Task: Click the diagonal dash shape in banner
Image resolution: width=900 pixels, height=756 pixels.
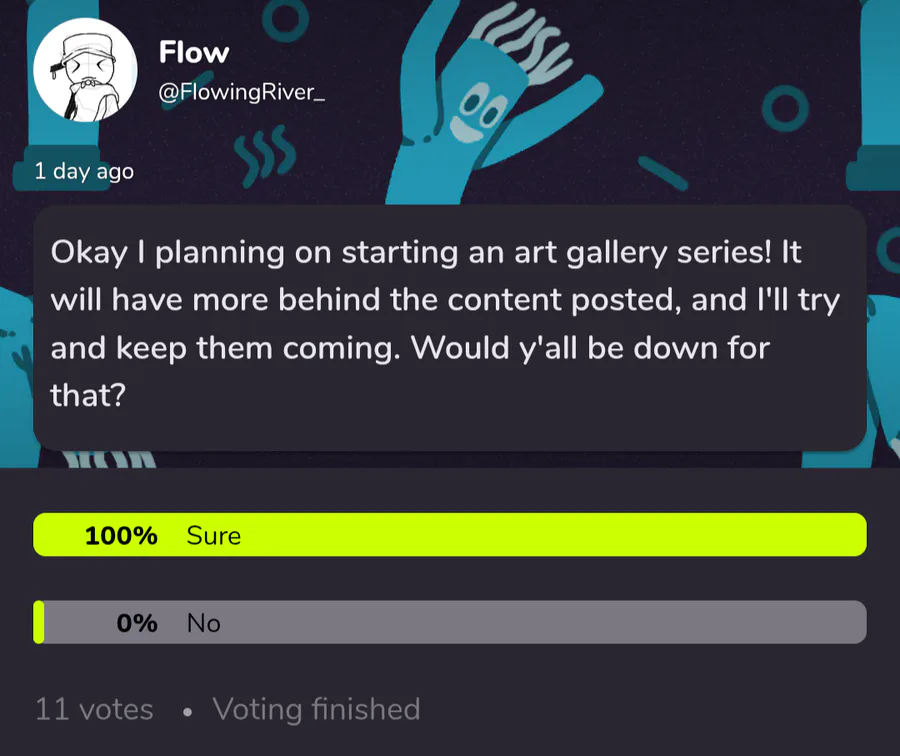Action: coord(663,173)
